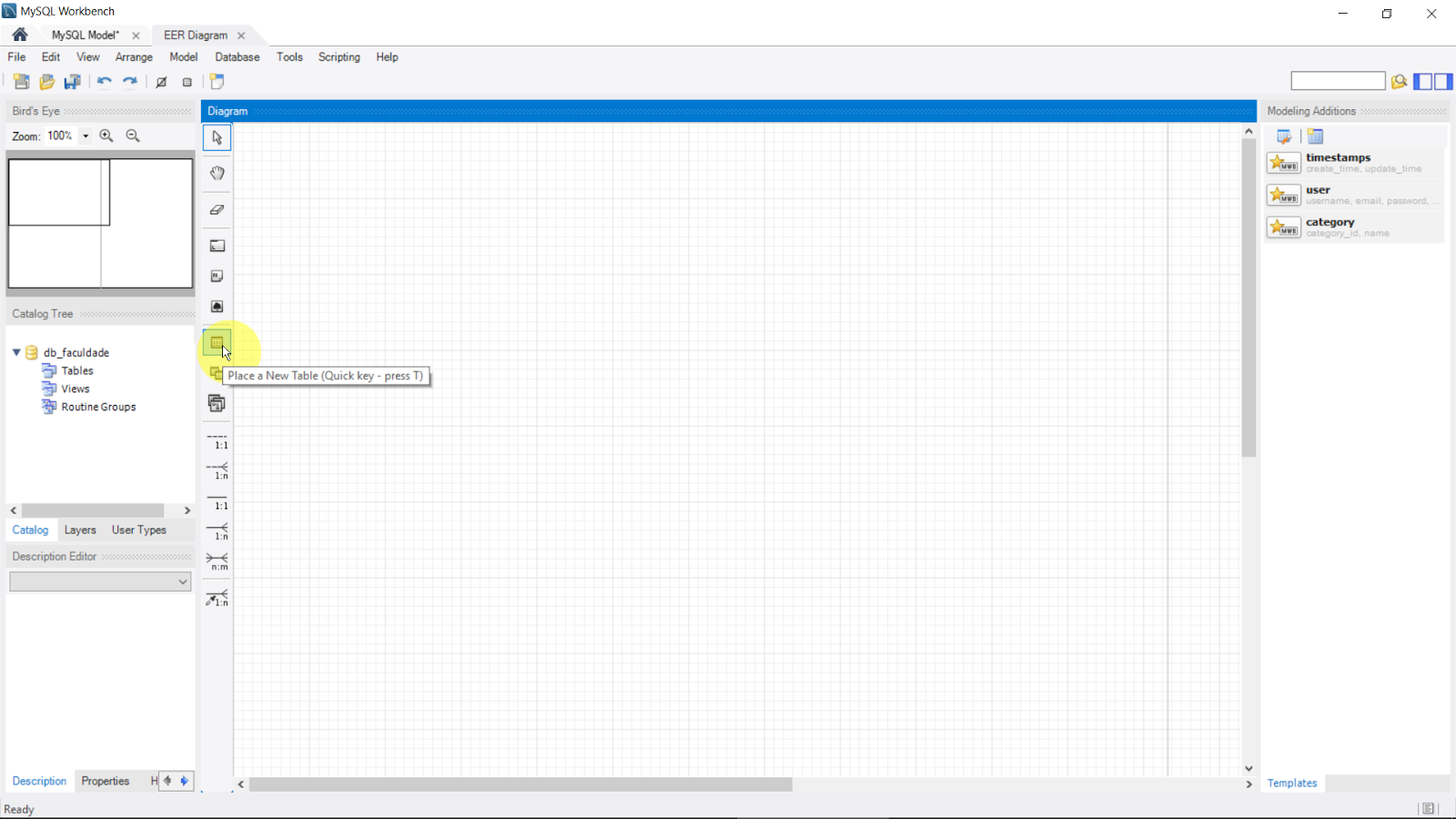This screenshot has width=1456, height=819.
Task: Close the EER Diagram tab
Action: 241,35
